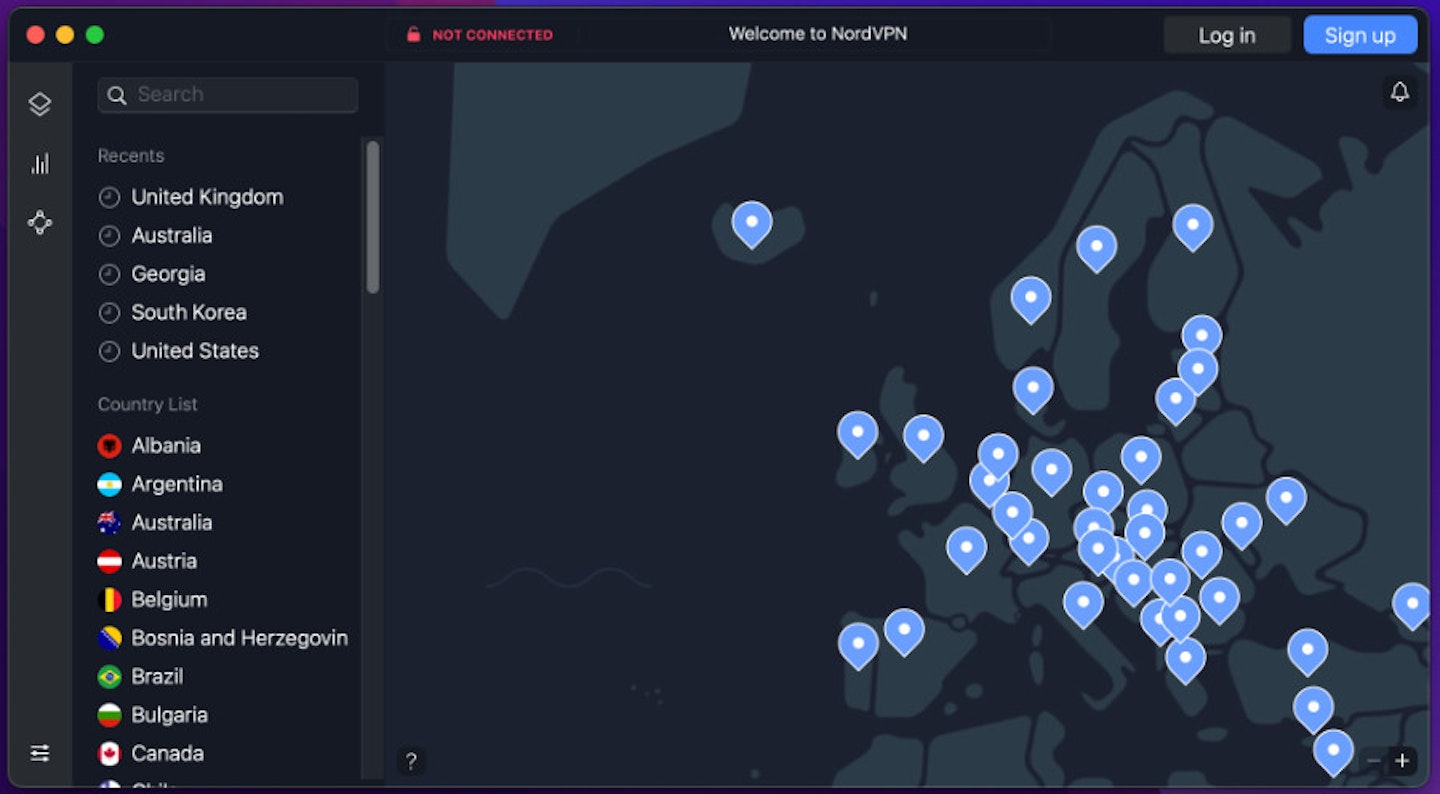
Task: Click the question mark help icon
Action: click(410, 762)
